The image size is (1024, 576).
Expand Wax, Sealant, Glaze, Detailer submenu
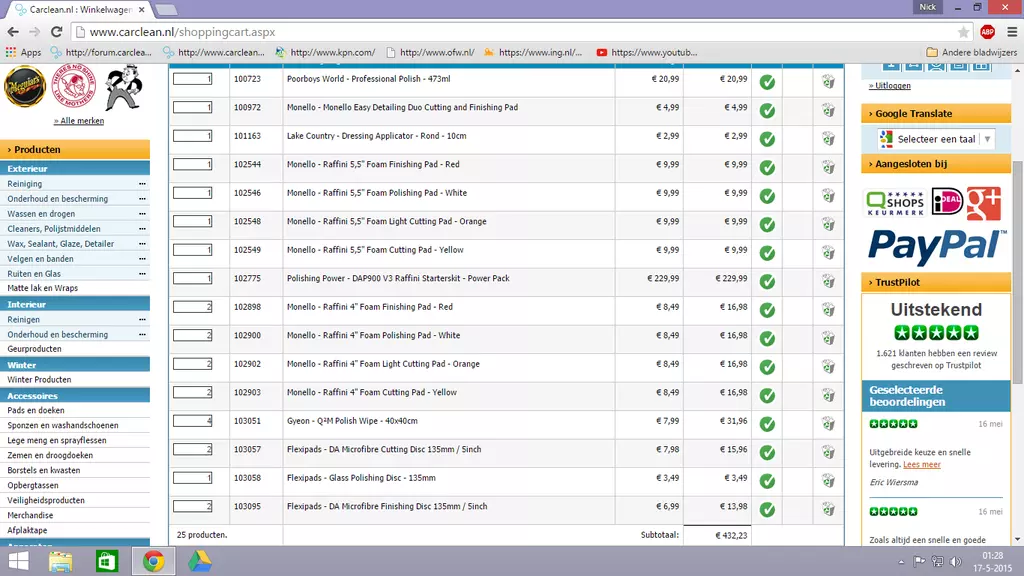pyautogui.click(x=142, y=244)
